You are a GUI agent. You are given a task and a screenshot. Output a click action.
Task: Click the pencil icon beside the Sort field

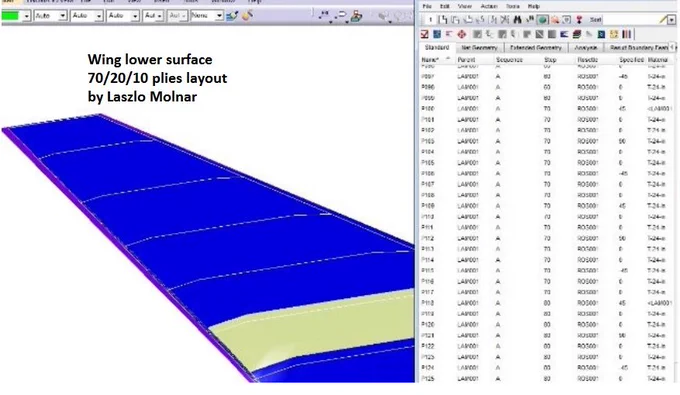click(x=664, y=19)
